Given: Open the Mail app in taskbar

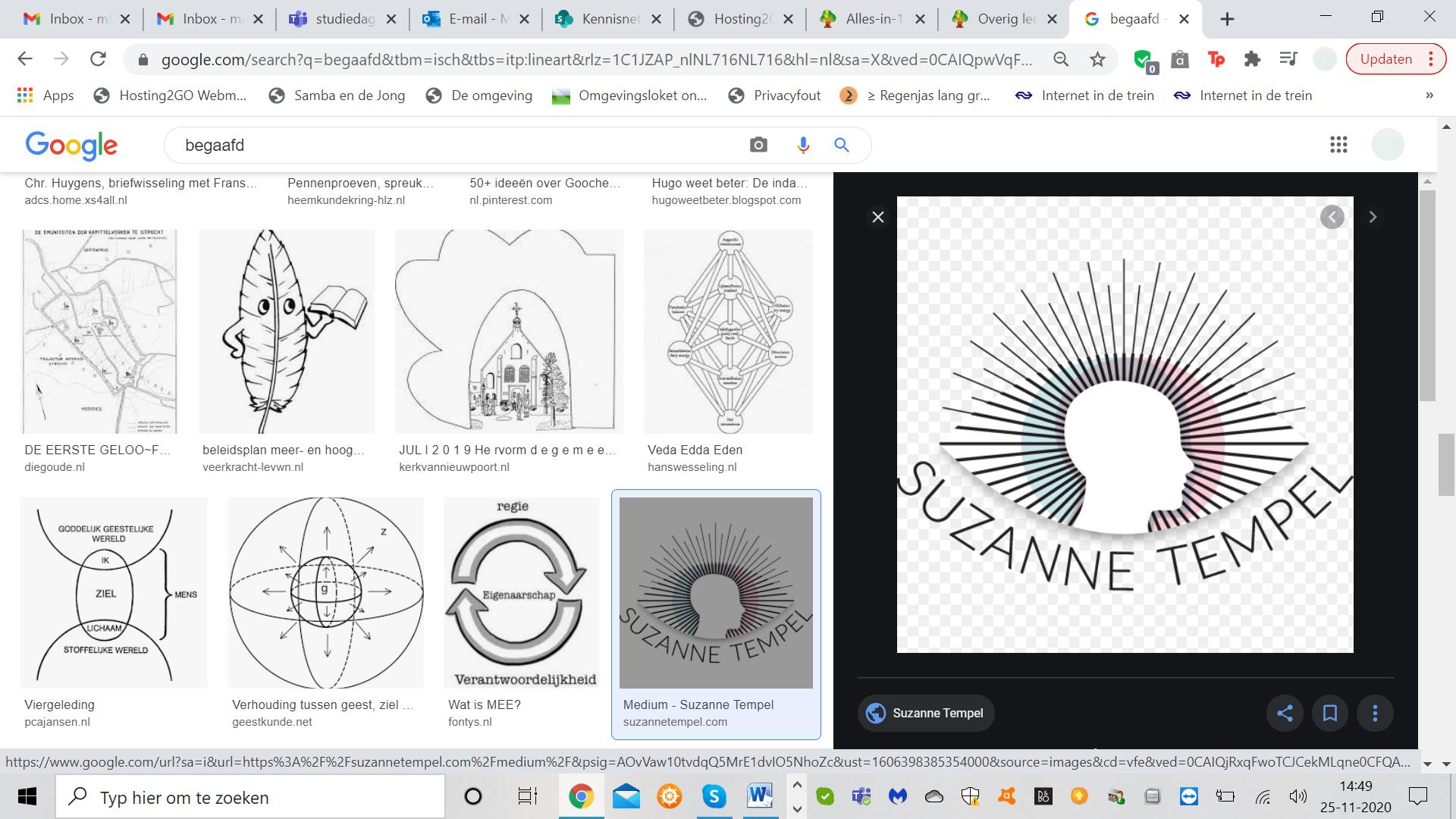Looking at the screenshot, I should click(626, 797).
